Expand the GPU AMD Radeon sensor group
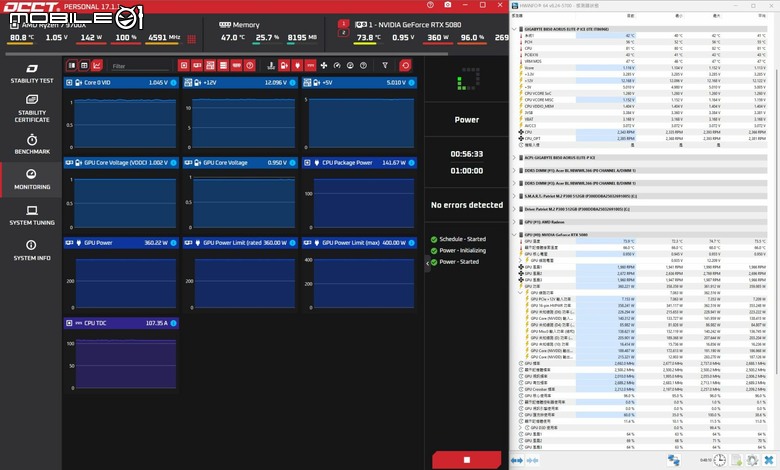 (514, 222)
